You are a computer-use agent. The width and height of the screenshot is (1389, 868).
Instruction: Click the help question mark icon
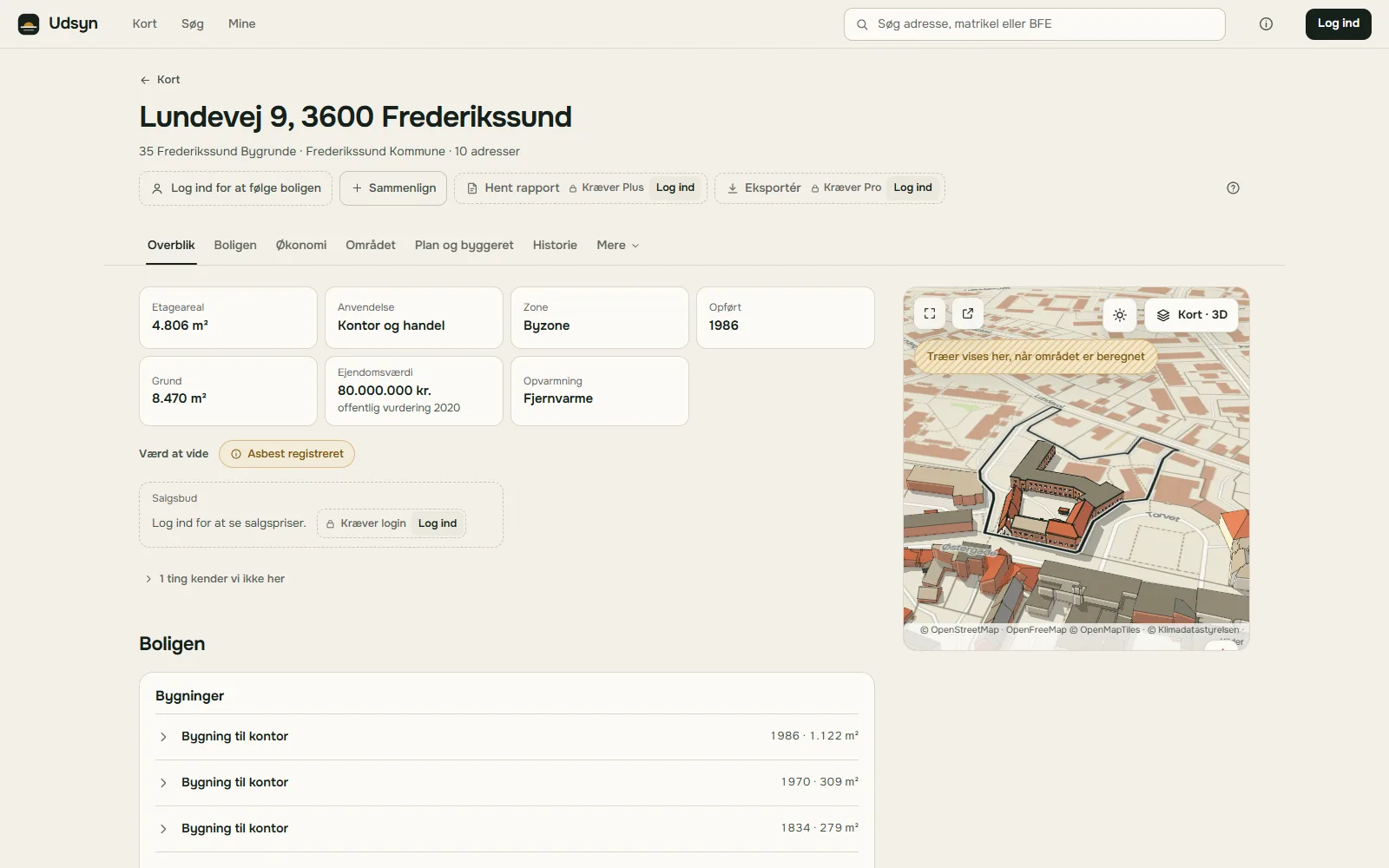[1233, 188]
